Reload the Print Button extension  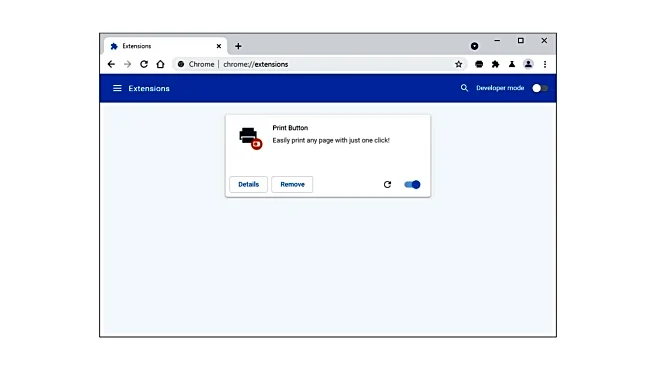point(387,184)
